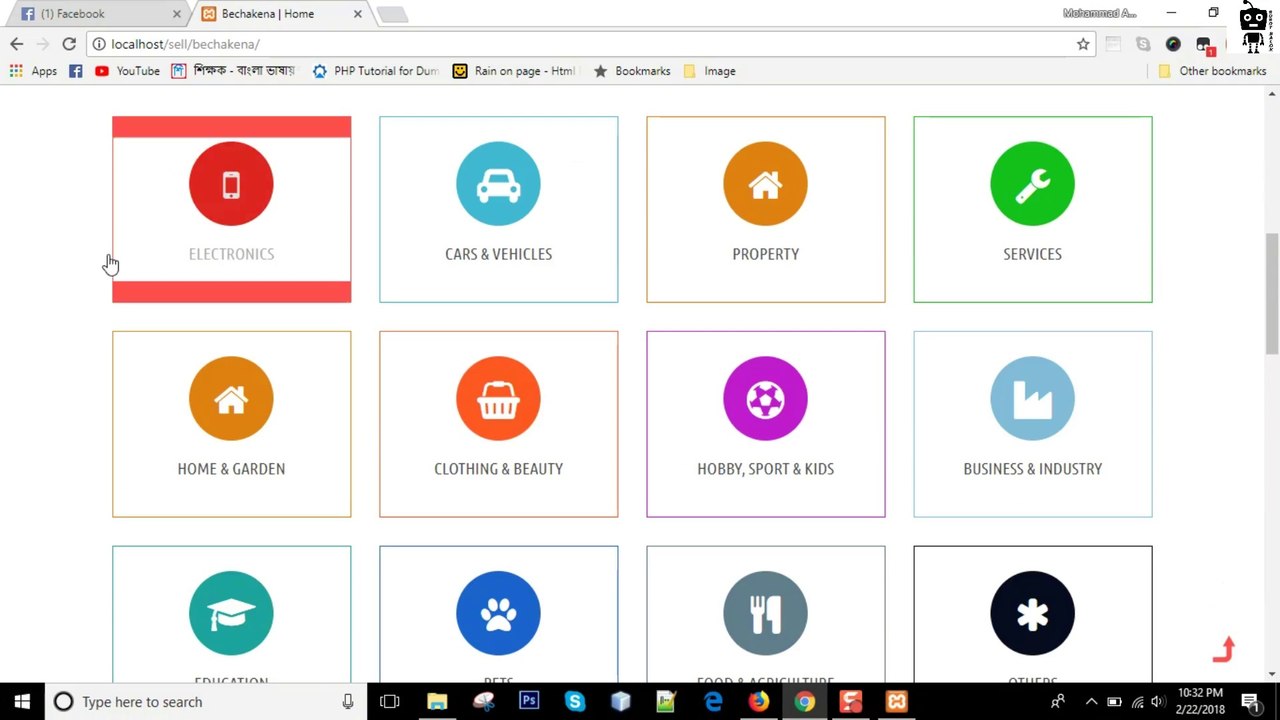This screenshot has width=1280, height=720.
Task: Click the HOBBY, SPORT & KIDS label
Action: point(765,469)
